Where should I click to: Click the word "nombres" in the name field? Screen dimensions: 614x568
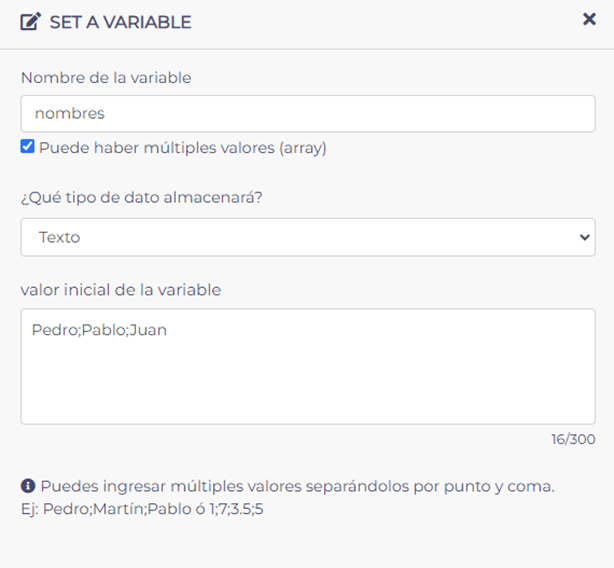coord(69,114)
